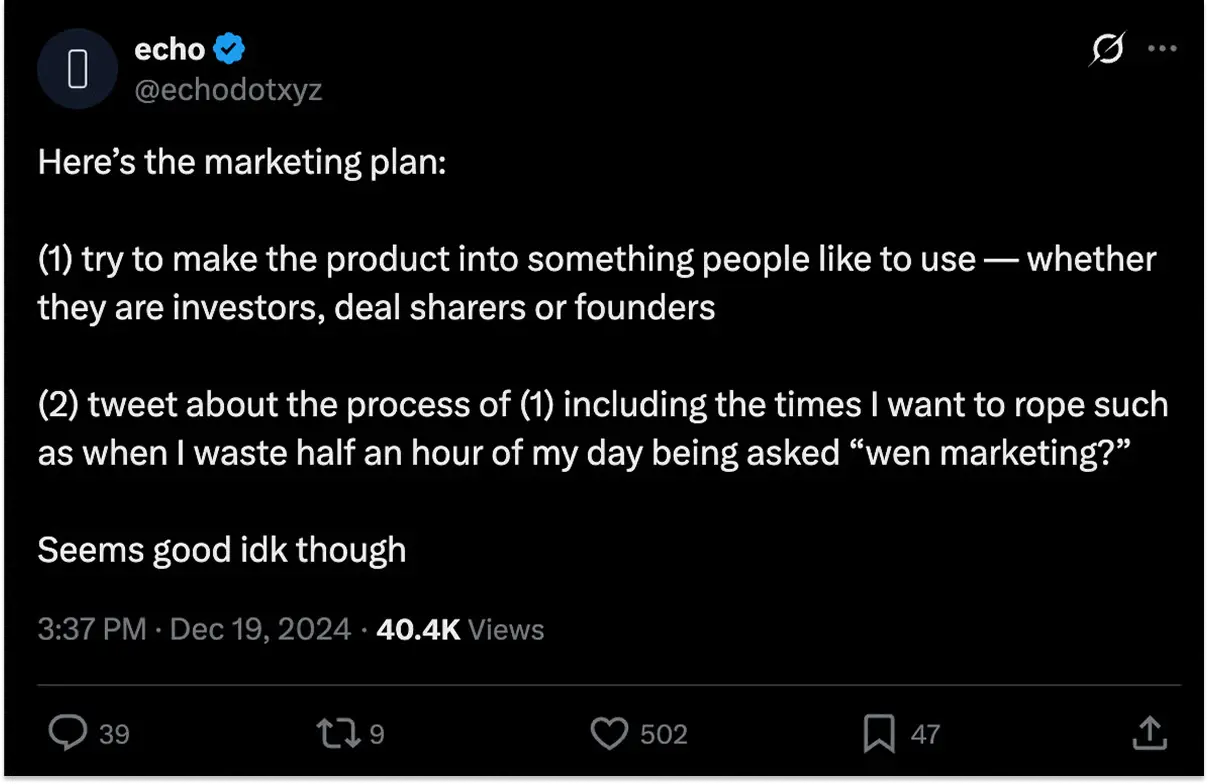
Task: Click the 3:37 PM · Dec 19, 2024 timestamp
Action: click(194, 629)
